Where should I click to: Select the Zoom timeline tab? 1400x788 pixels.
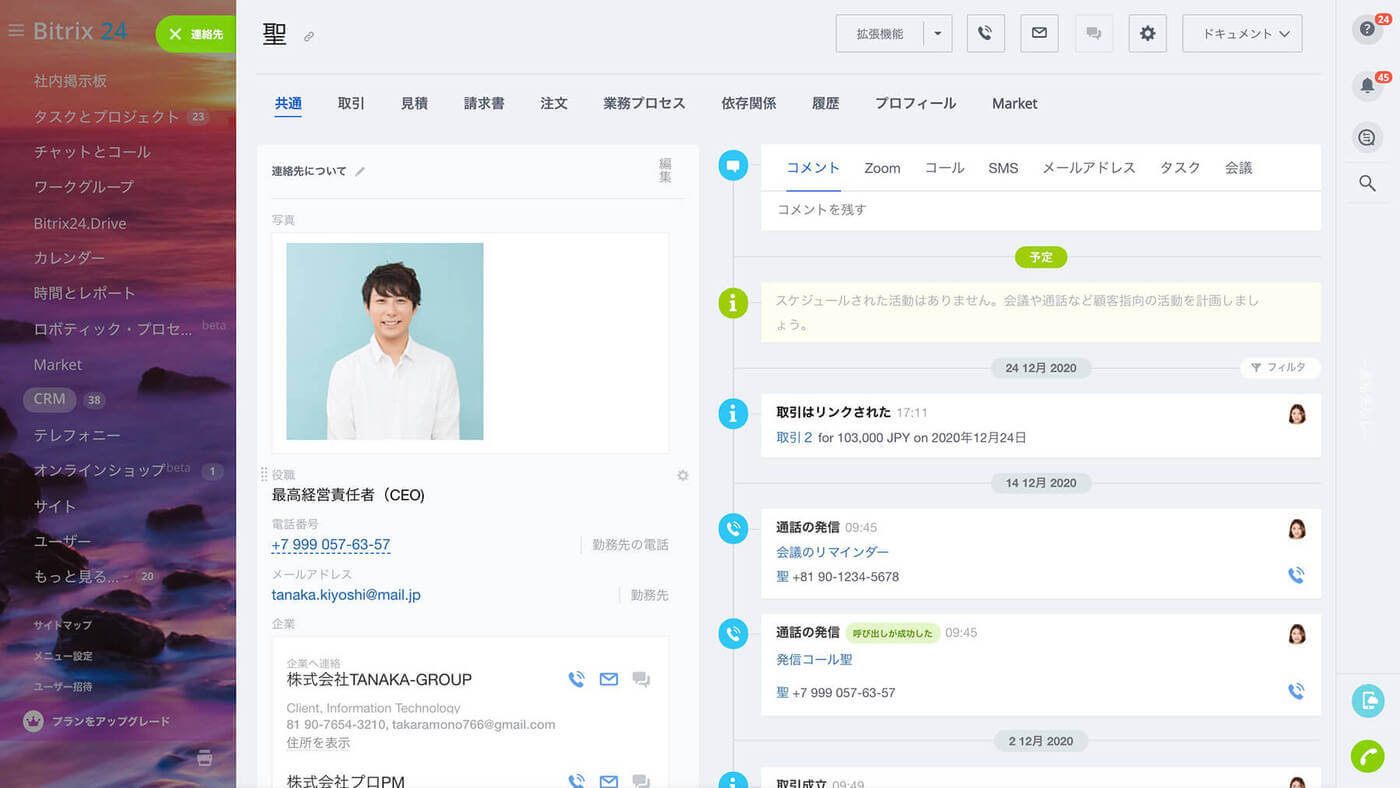point(882,168)
